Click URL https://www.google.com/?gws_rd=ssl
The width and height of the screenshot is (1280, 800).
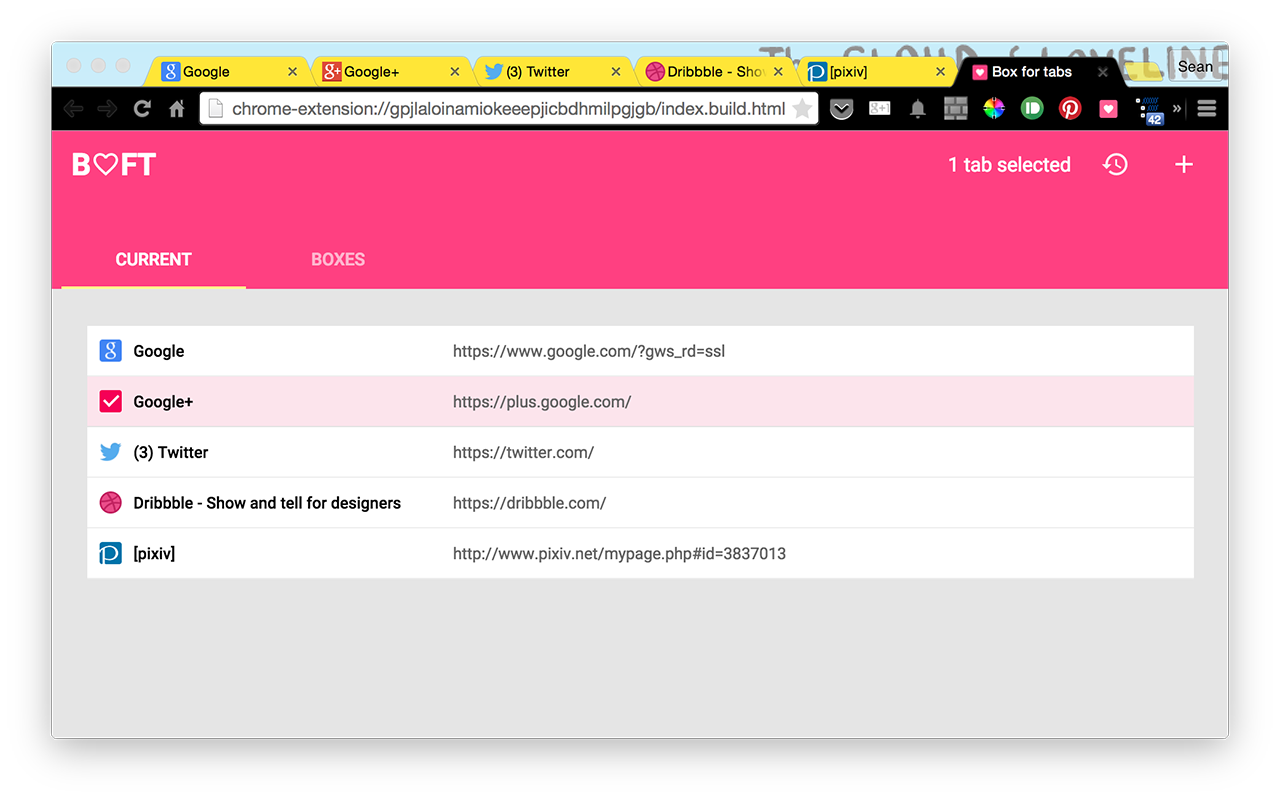(589, 351)
